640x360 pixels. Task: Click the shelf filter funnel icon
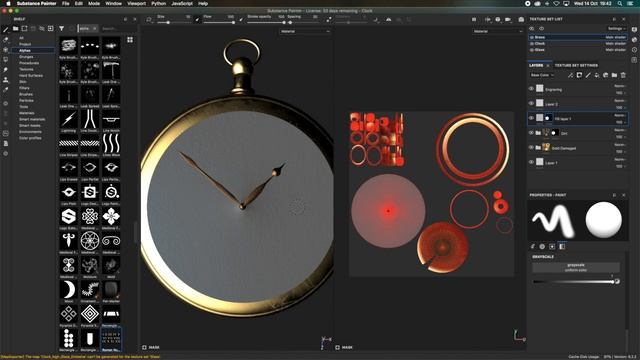[61, 29]
